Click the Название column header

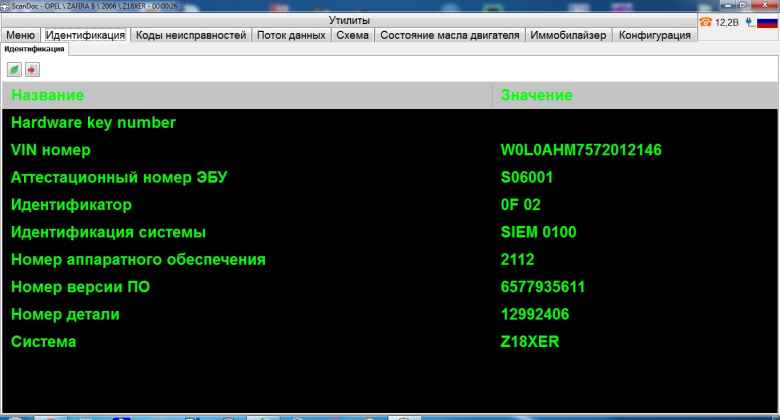click(x=48, y=95)
